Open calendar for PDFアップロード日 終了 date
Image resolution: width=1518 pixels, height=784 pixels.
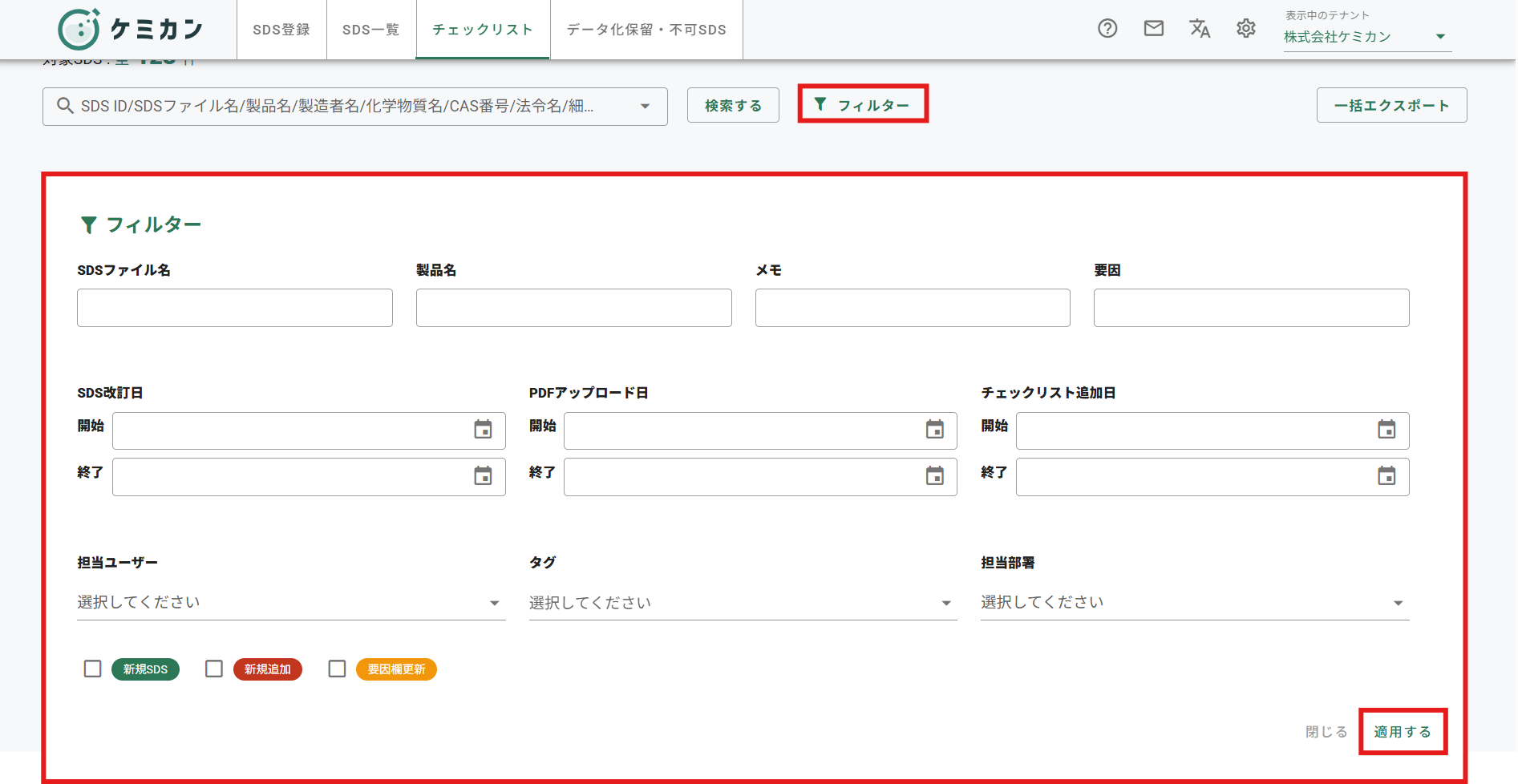click(935, 476)
